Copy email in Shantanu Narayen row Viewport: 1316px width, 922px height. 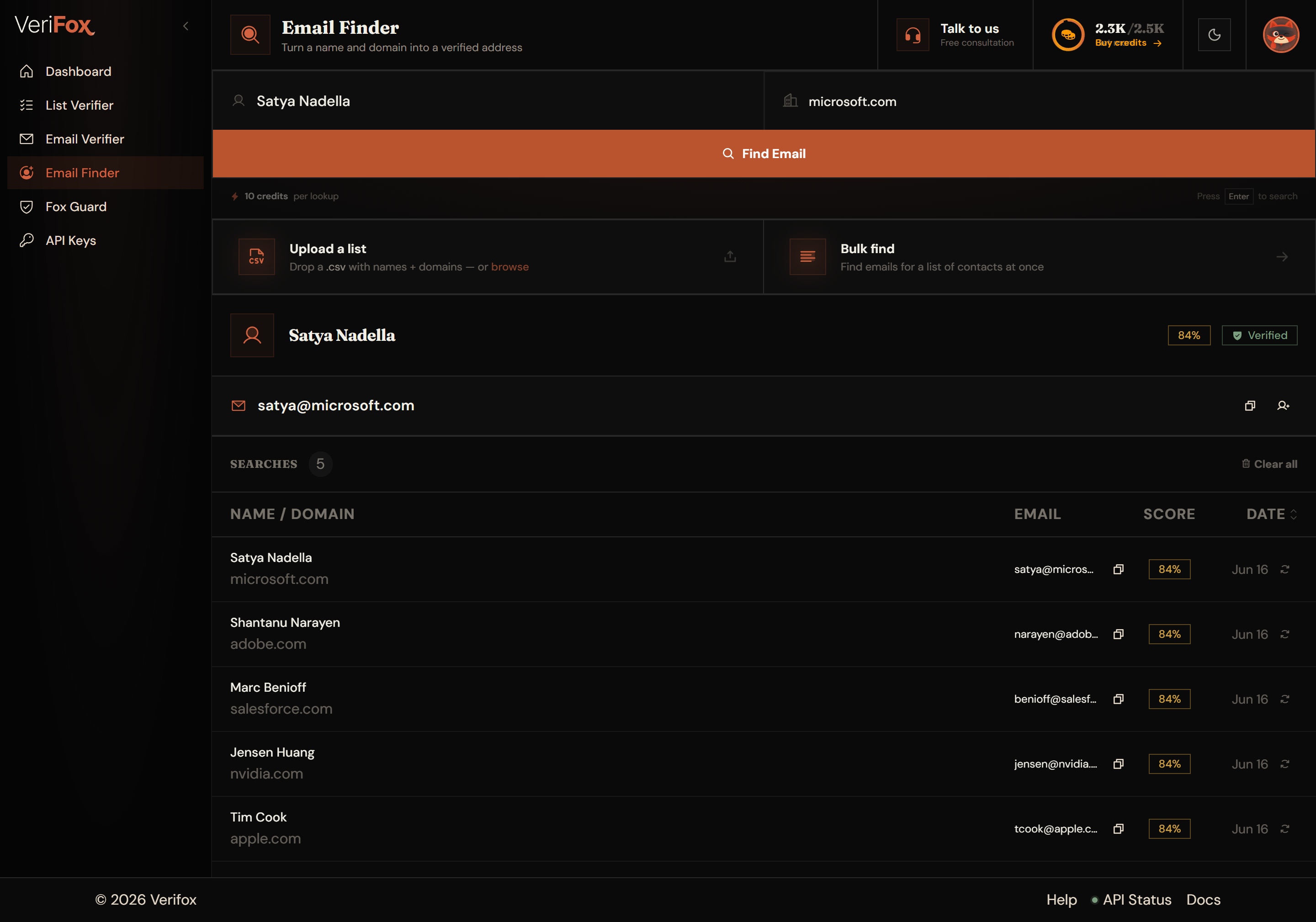click(x=1118, y=634)
